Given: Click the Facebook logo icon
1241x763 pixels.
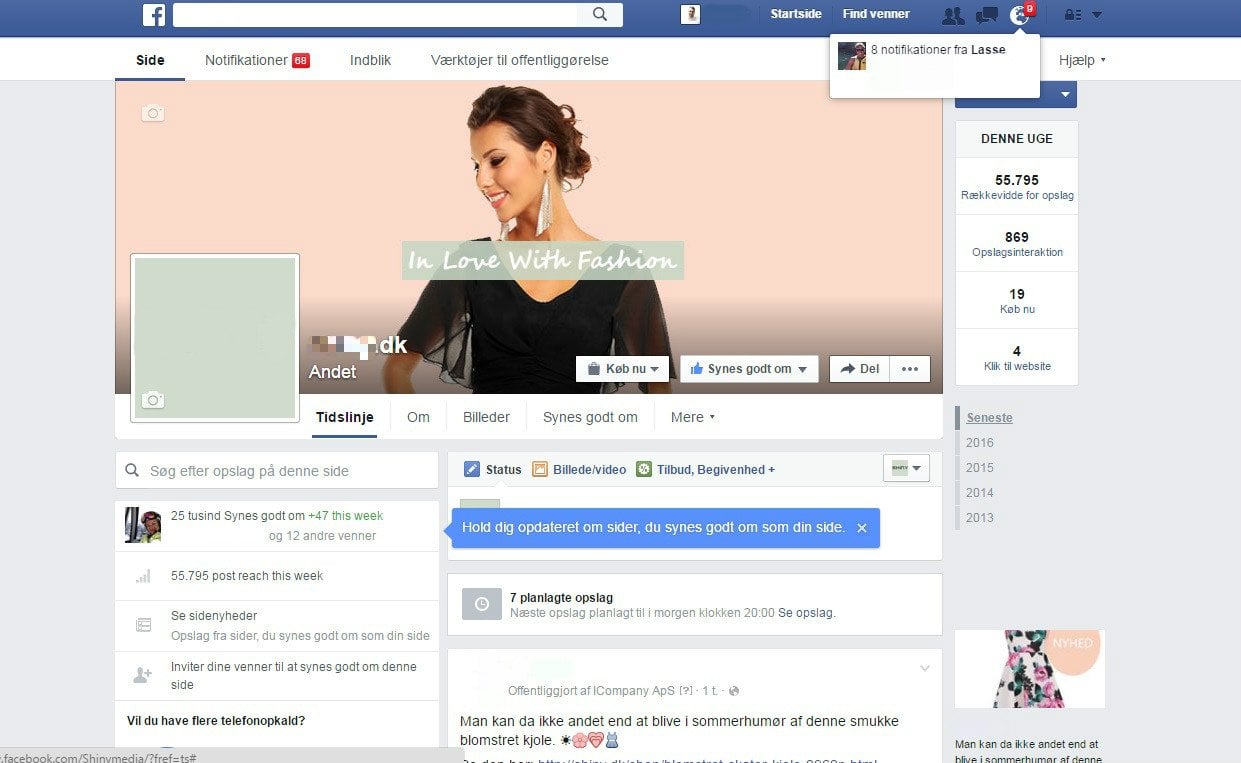Looking at the screenshot, I should point(153,15).
